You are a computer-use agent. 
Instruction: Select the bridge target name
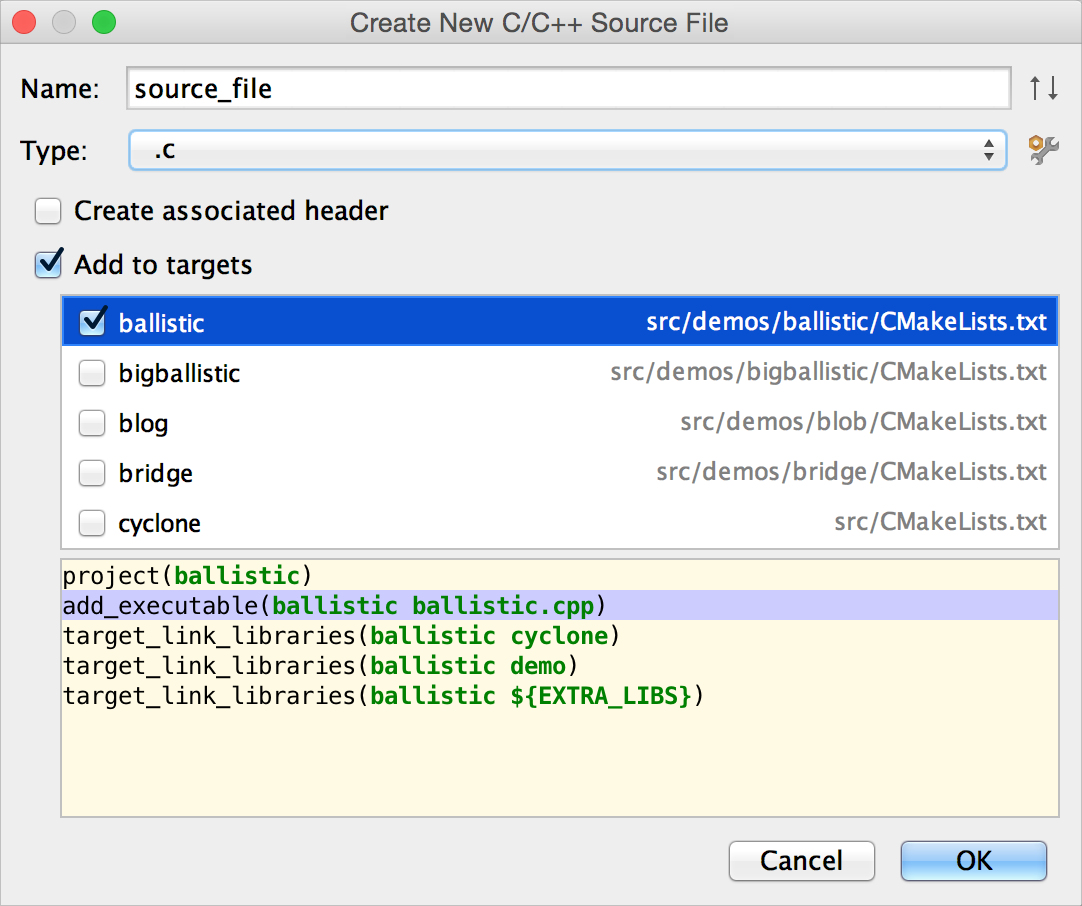tap(156, 473)
